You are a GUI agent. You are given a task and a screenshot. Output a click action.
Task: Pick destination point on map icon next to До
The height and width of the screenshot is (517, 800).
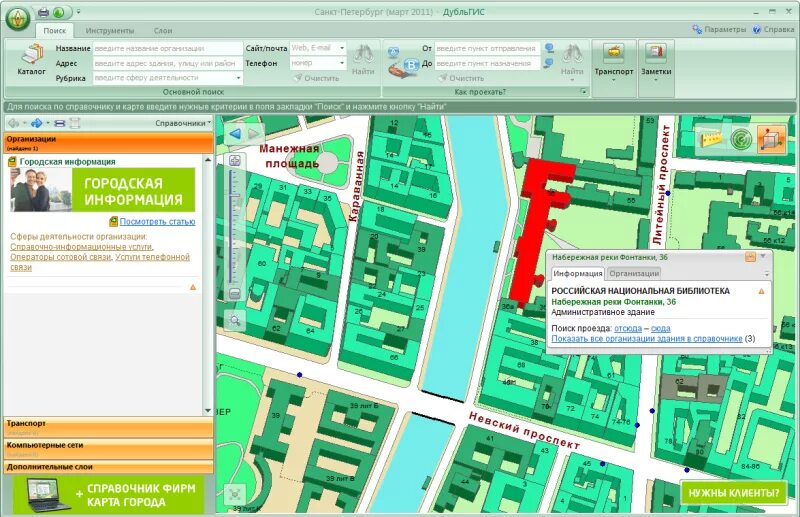pyautogui.click(x=549, y=63)
